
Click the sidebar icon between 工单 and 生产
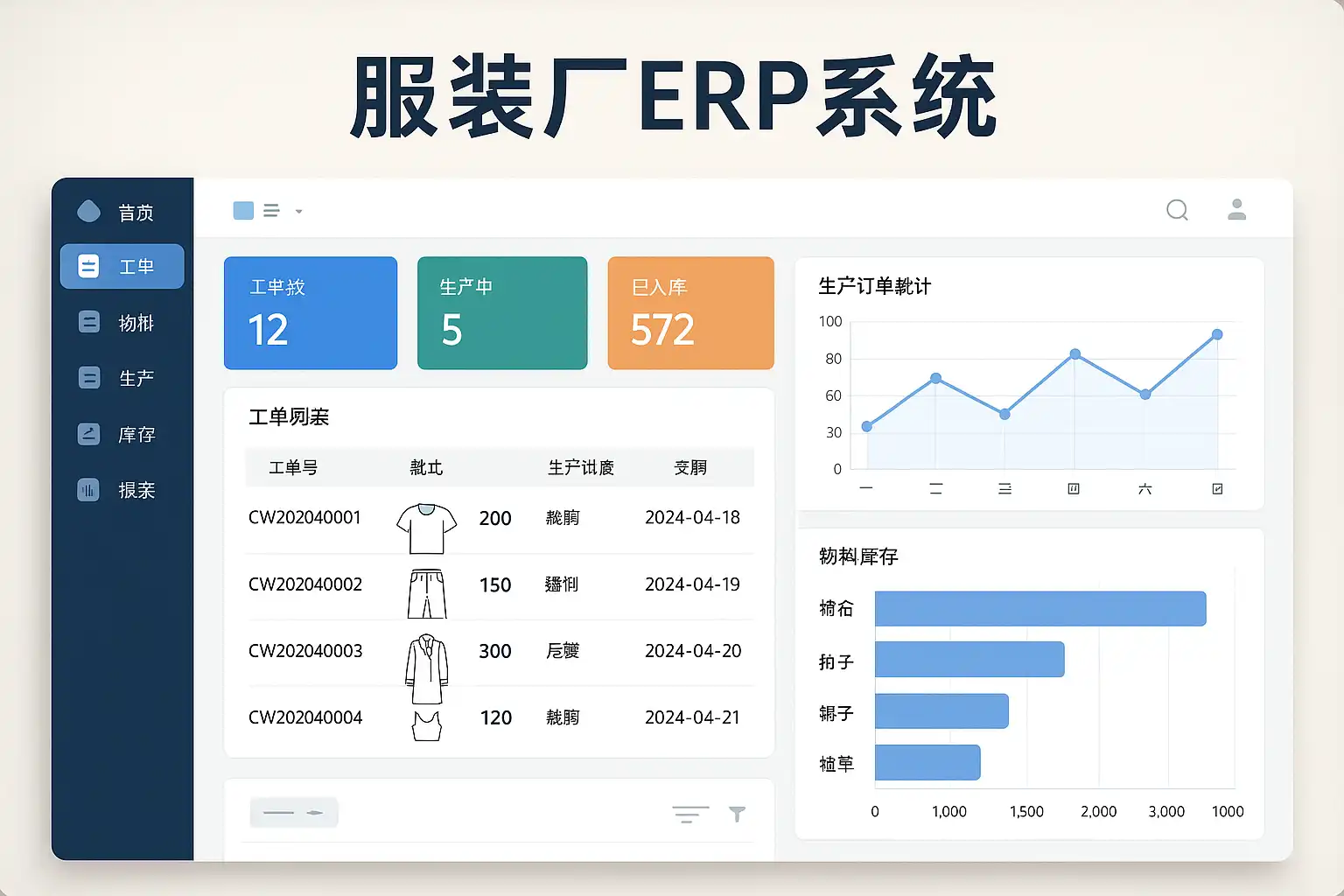[x=88, y=322]
